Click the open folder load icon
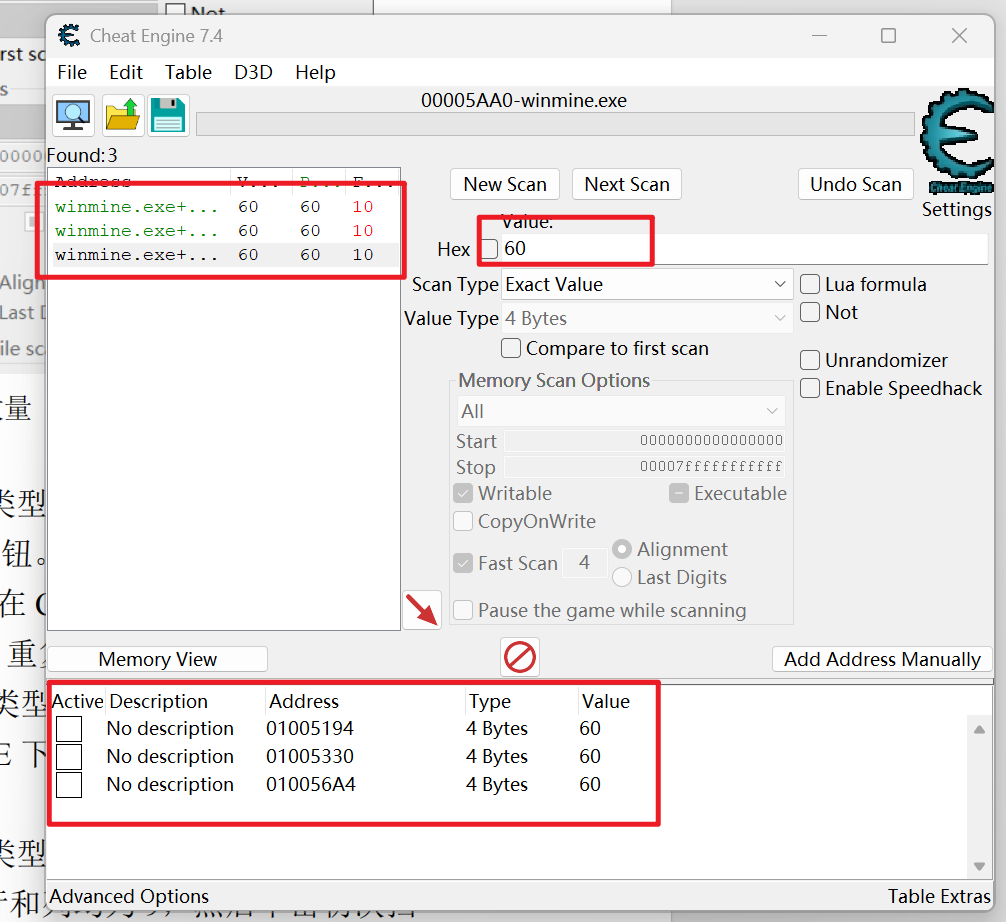Image resolution: width=1006 pixels, height=922 pixels. pos(122,115)
